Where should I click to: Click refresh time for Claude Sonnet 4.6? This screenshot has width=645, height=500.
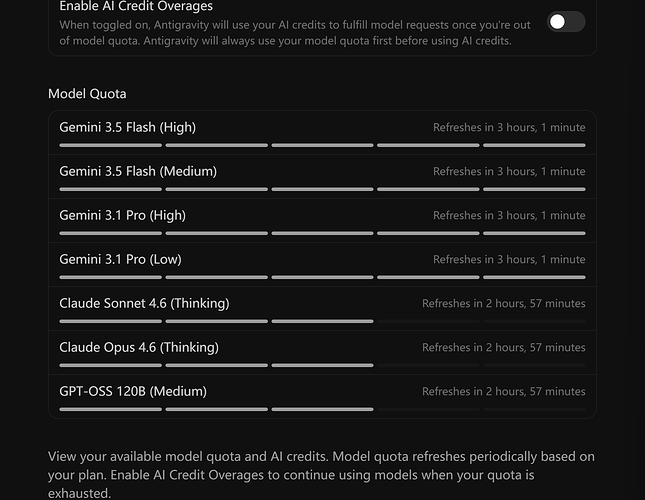click(504, 303)
